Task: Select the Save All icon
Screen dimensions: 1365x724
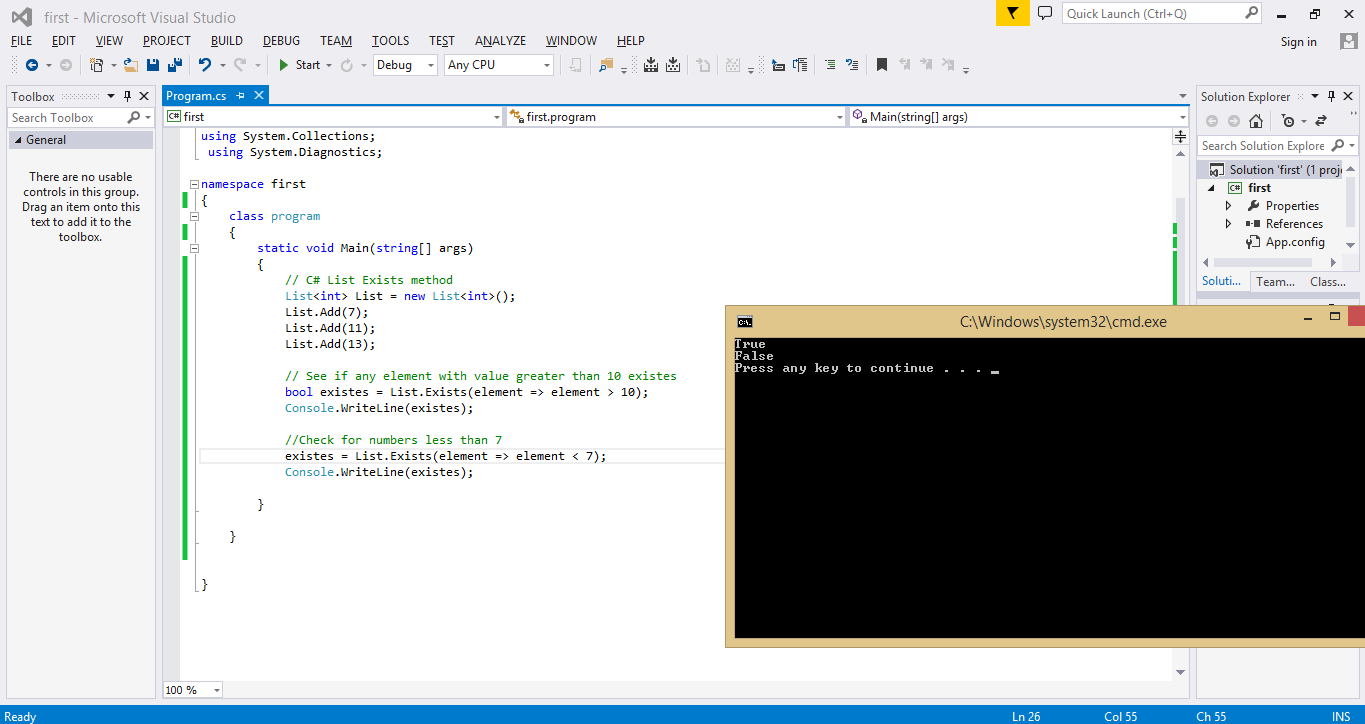Action: pyautogui.click(x=174, y=64)
